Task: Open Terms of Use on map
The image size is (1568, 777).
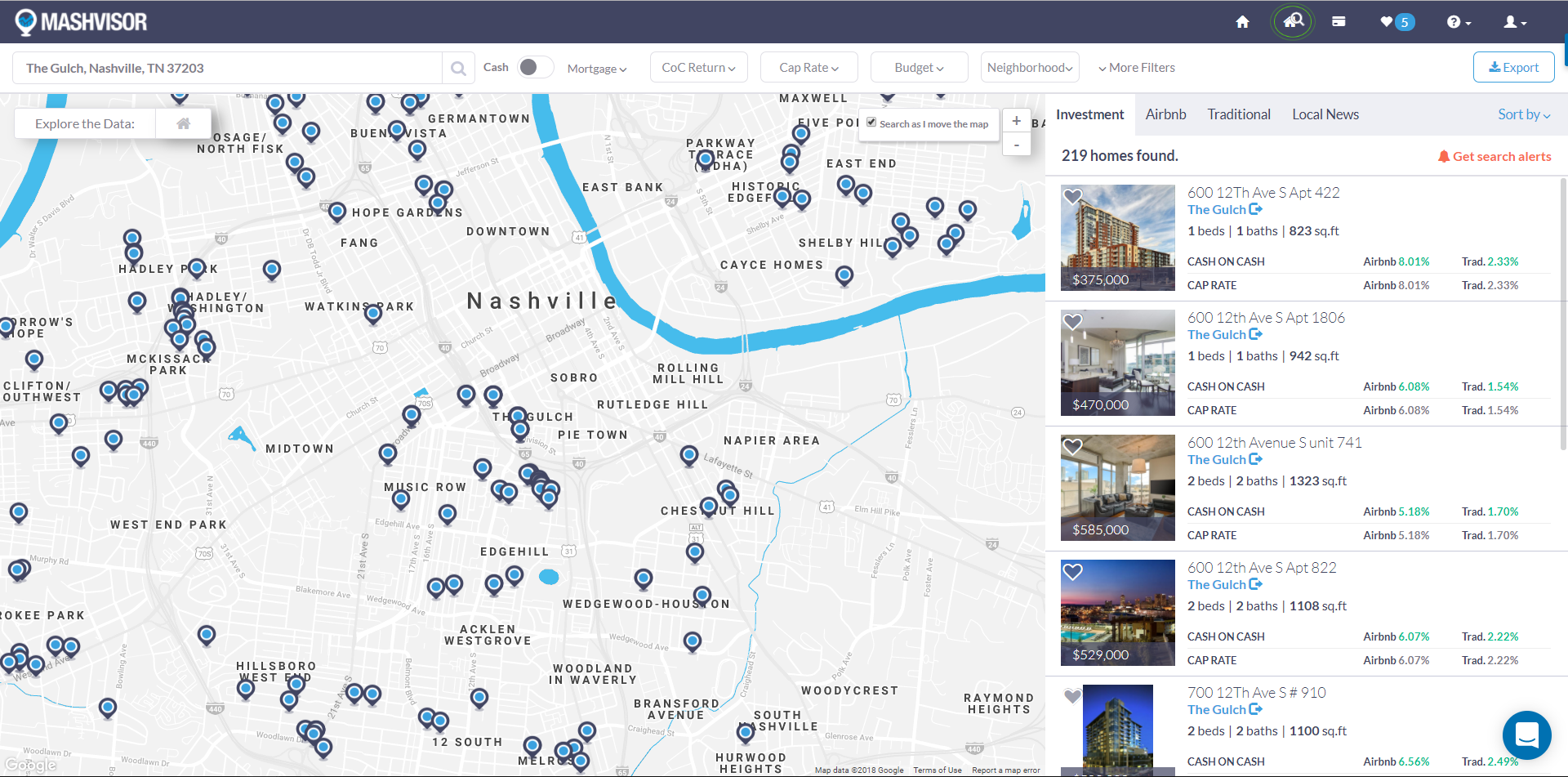Action: 938,770
